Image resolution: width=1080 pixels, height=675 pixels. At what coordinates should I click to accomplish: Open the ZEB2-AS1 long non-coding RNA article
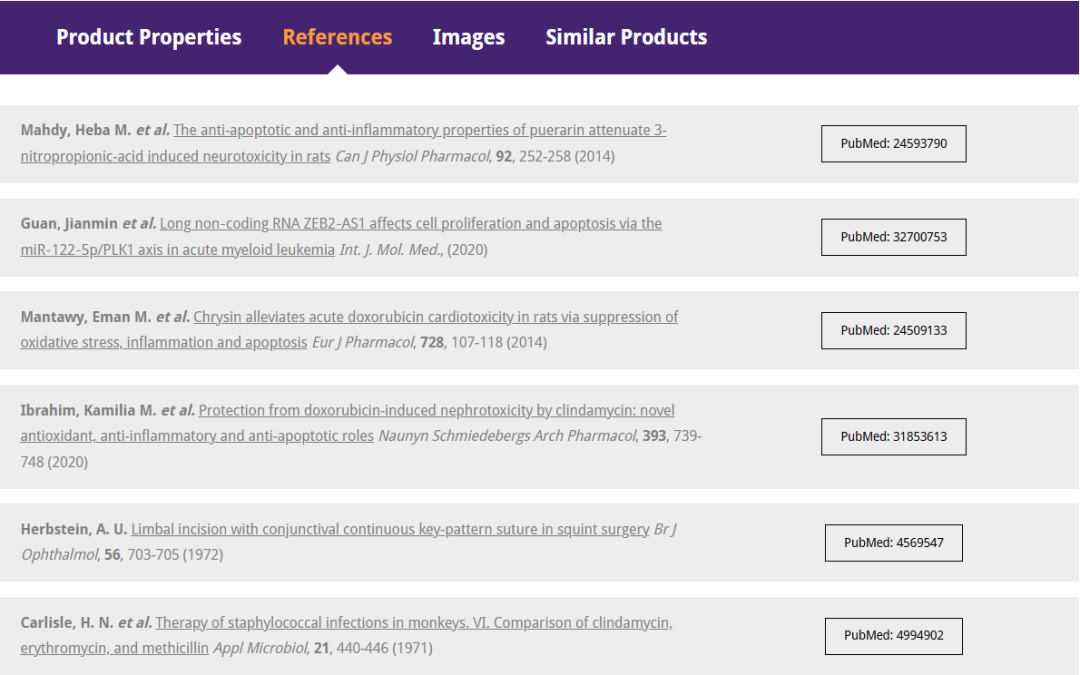pyautogui.click(x=410, y=224)
